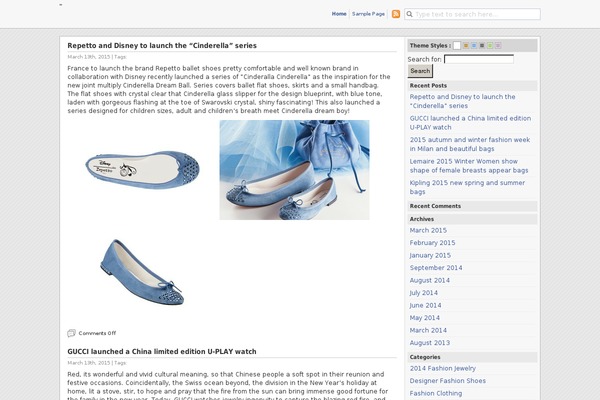The image size is (600, 400).
Task: Open the July 2014 archive
Action: pyautogui.click(x=424, y=293)
